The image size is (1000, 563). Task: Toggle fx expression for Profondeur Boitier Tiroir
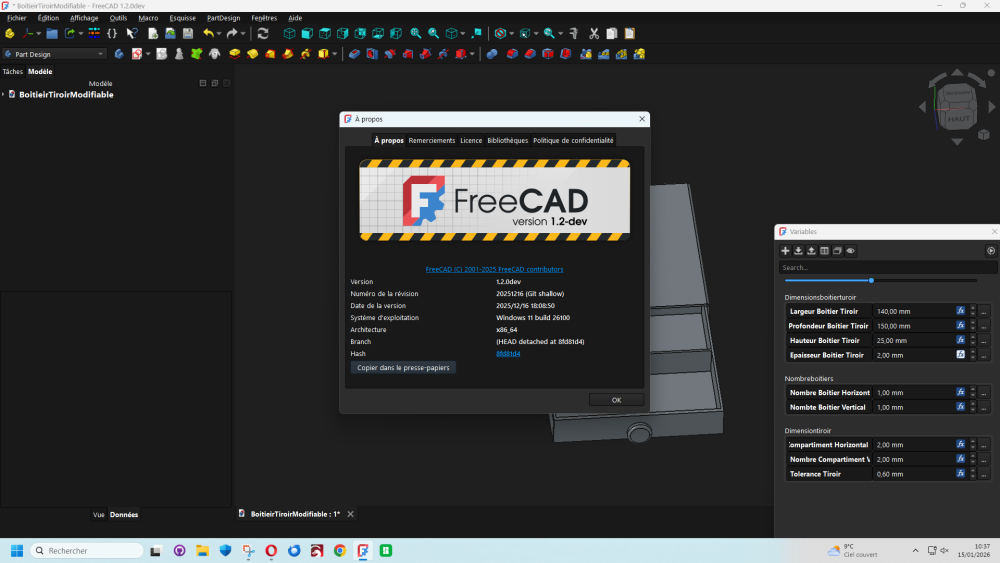(960, 326)
